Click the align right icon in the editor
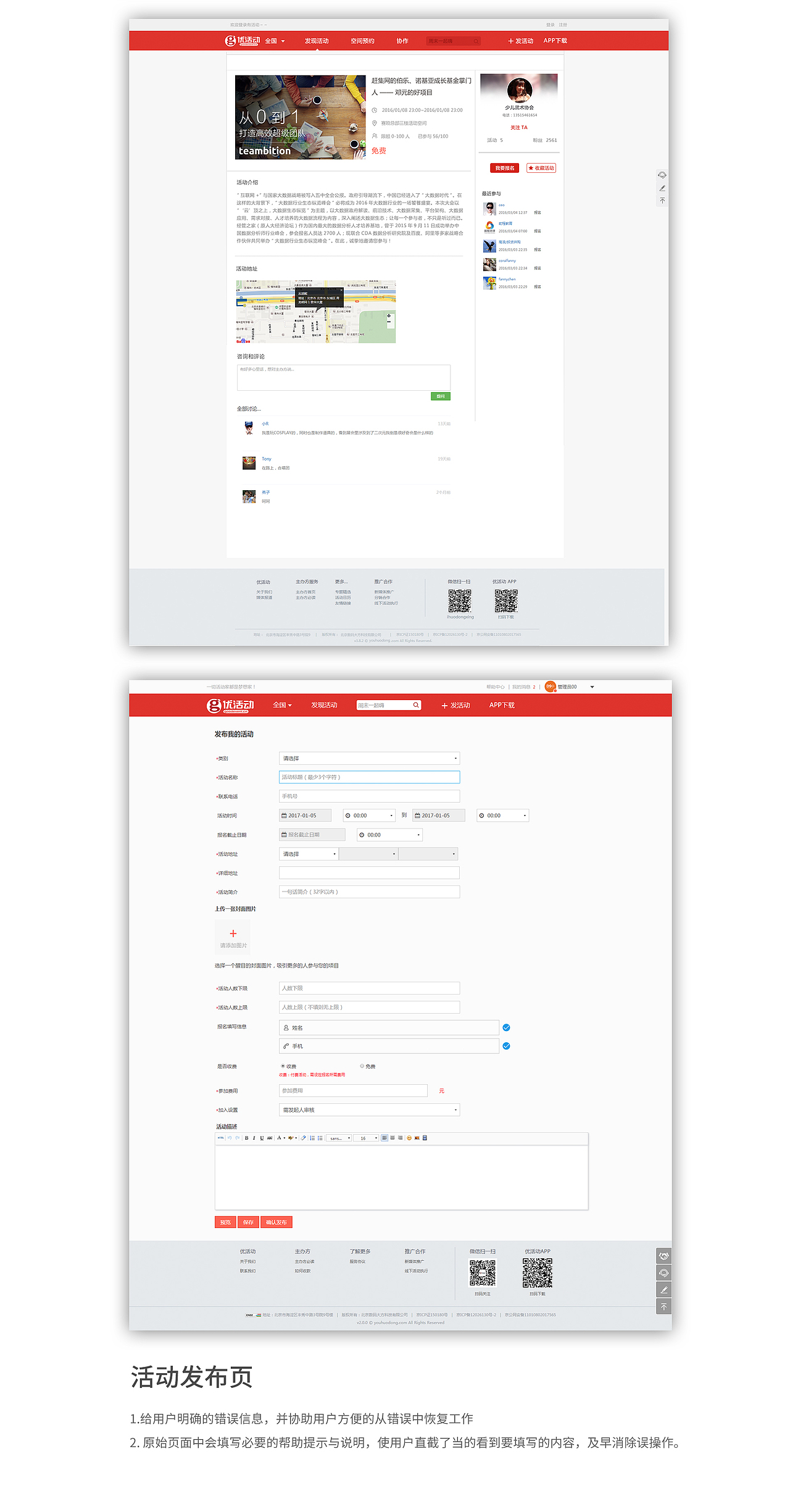This screenshot has height=1512, width=790. (400, 1138)
